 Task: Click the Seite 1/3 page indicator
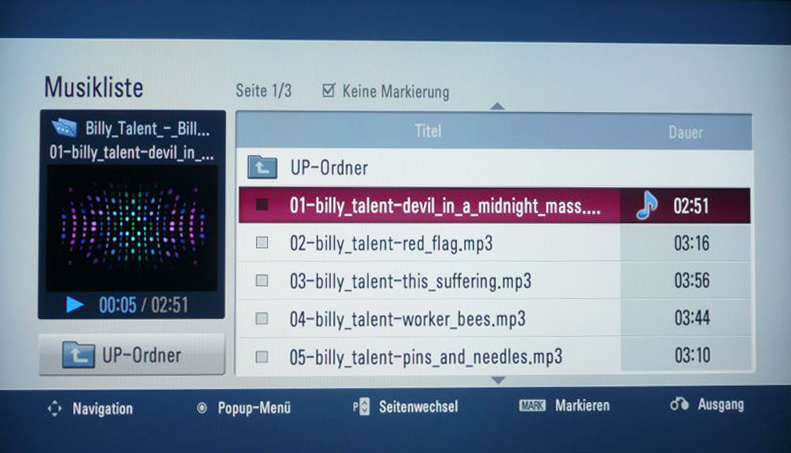[x=263, y=90]
